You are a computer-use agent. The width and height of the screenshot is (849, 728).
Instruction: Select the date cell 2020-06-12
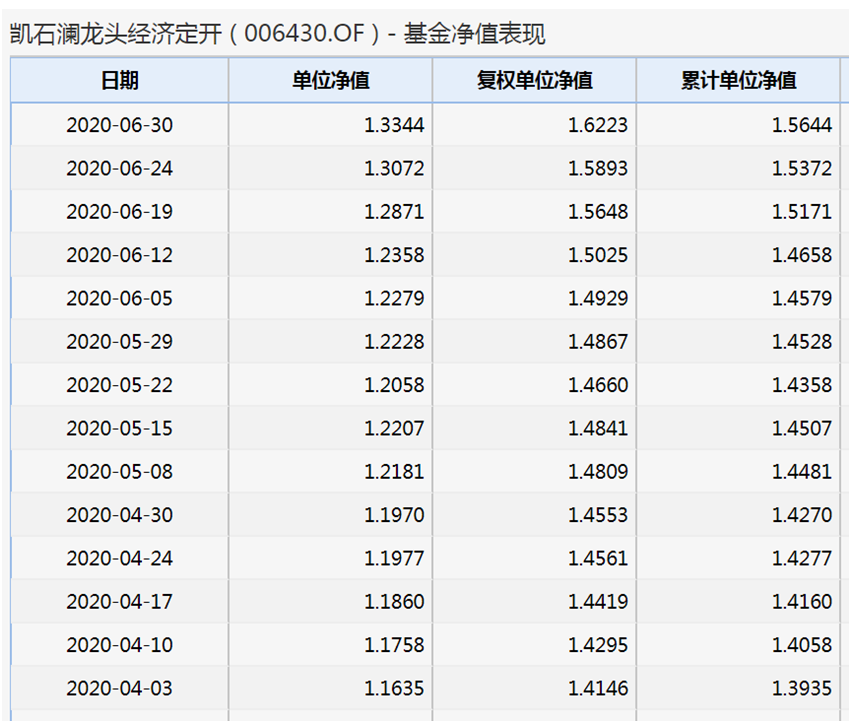(x=120, y=255)
